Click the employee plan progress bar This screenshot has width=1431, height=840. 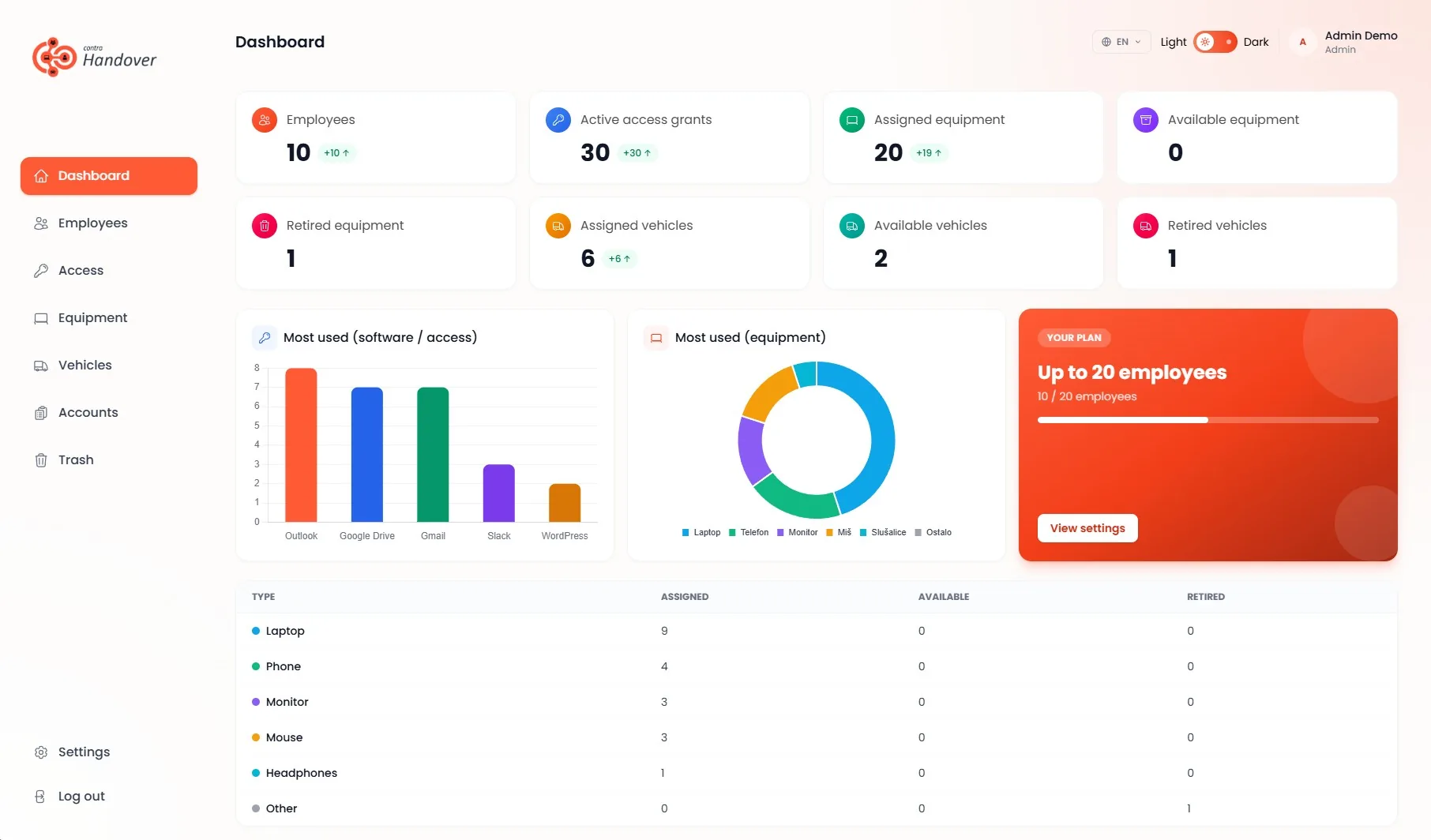tap(1208, 420)
